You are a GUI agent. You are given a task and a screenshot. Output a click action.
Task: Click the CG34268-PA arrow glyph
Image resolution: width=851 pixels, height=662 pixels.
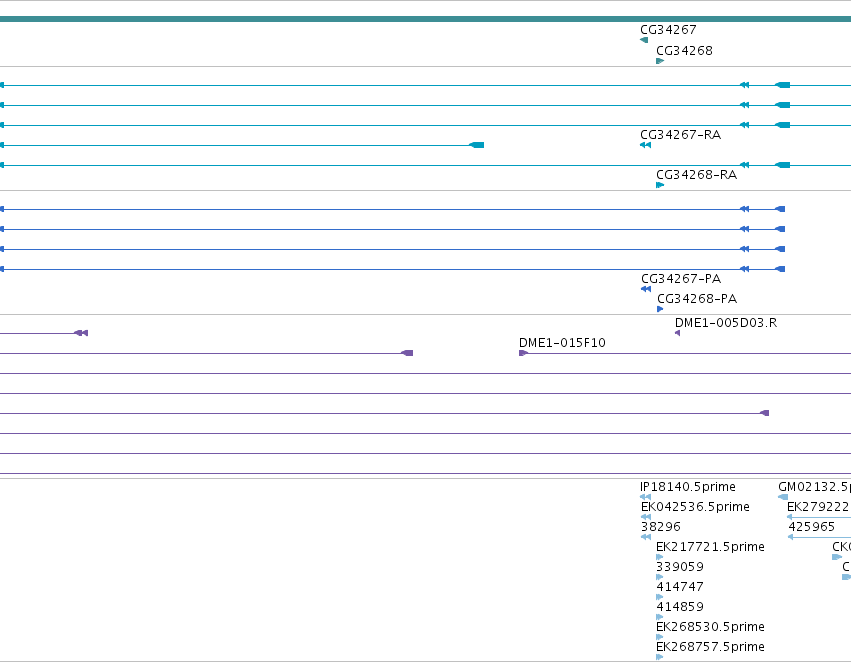[660, 309]
